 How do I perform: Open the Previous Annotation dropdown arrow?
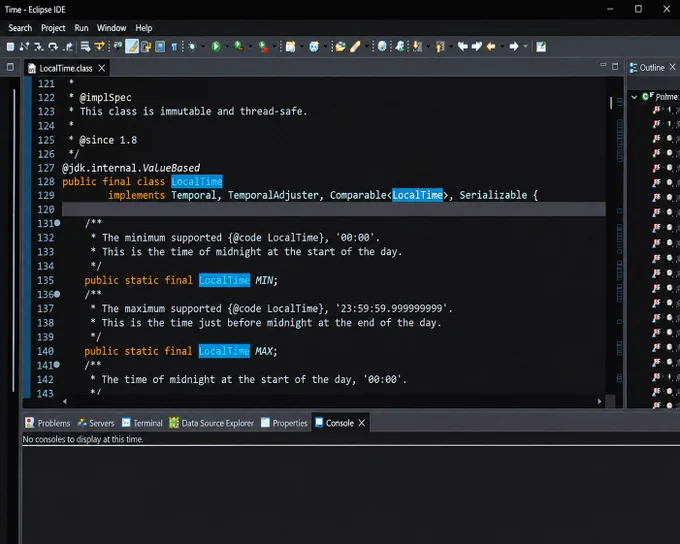(451, 47)
